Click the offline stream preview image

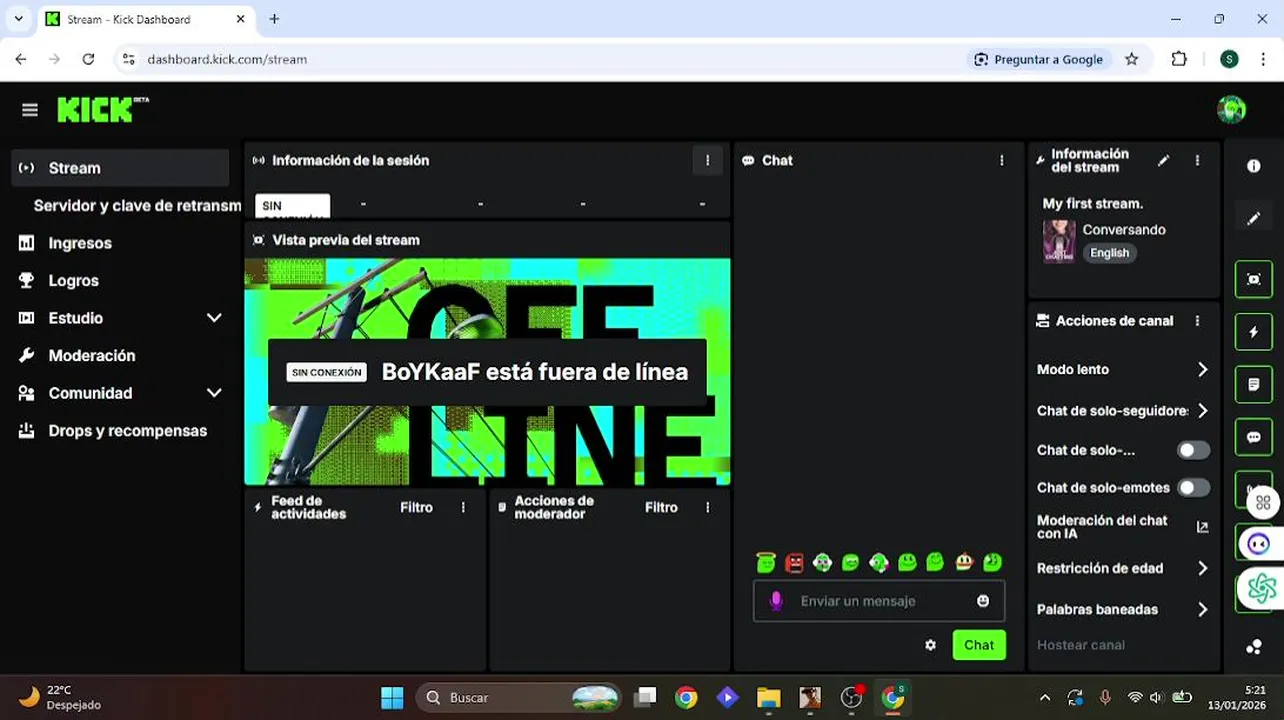(487, 372)
